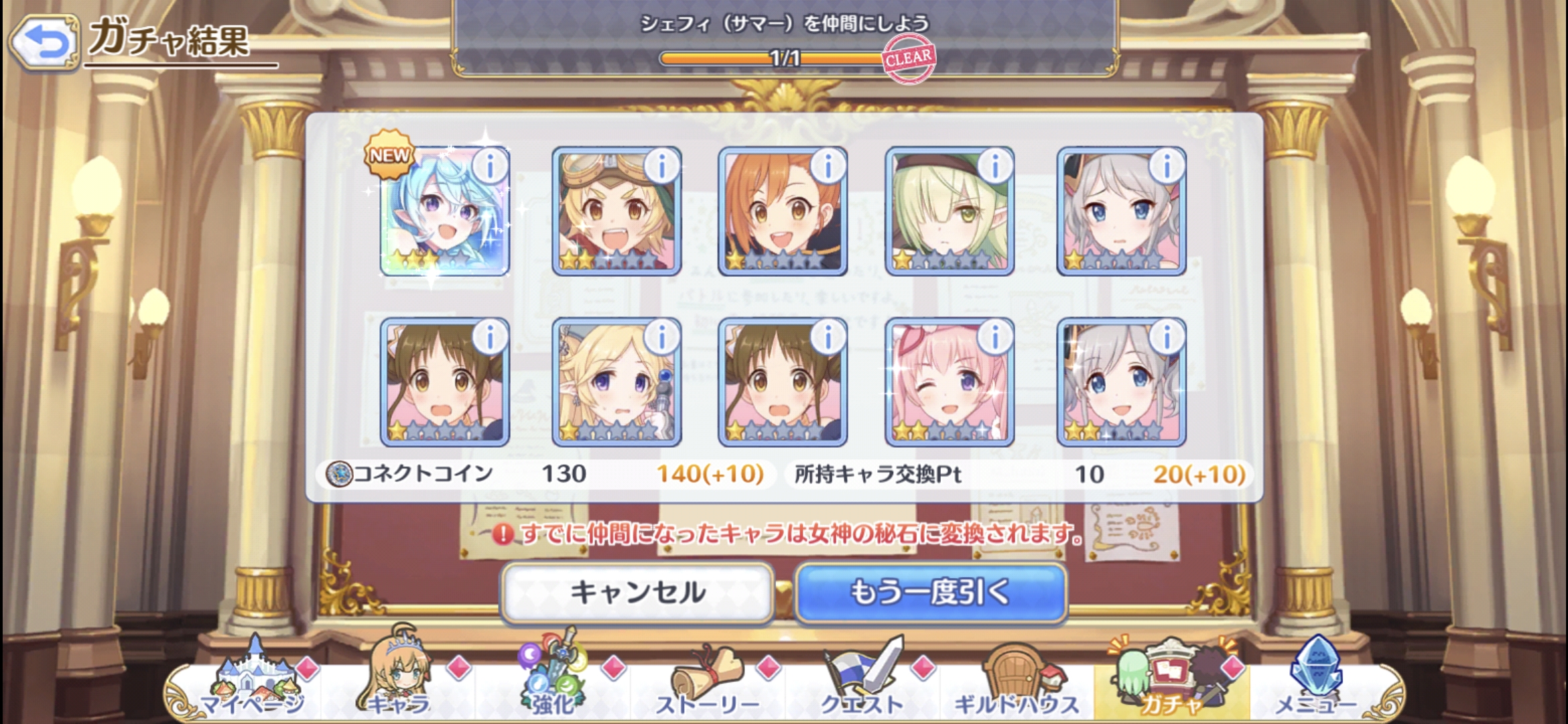Screen dimensions: 1568x724
Task: Tap the コネクトコイン coin icon
Action: tap(339, 474)
